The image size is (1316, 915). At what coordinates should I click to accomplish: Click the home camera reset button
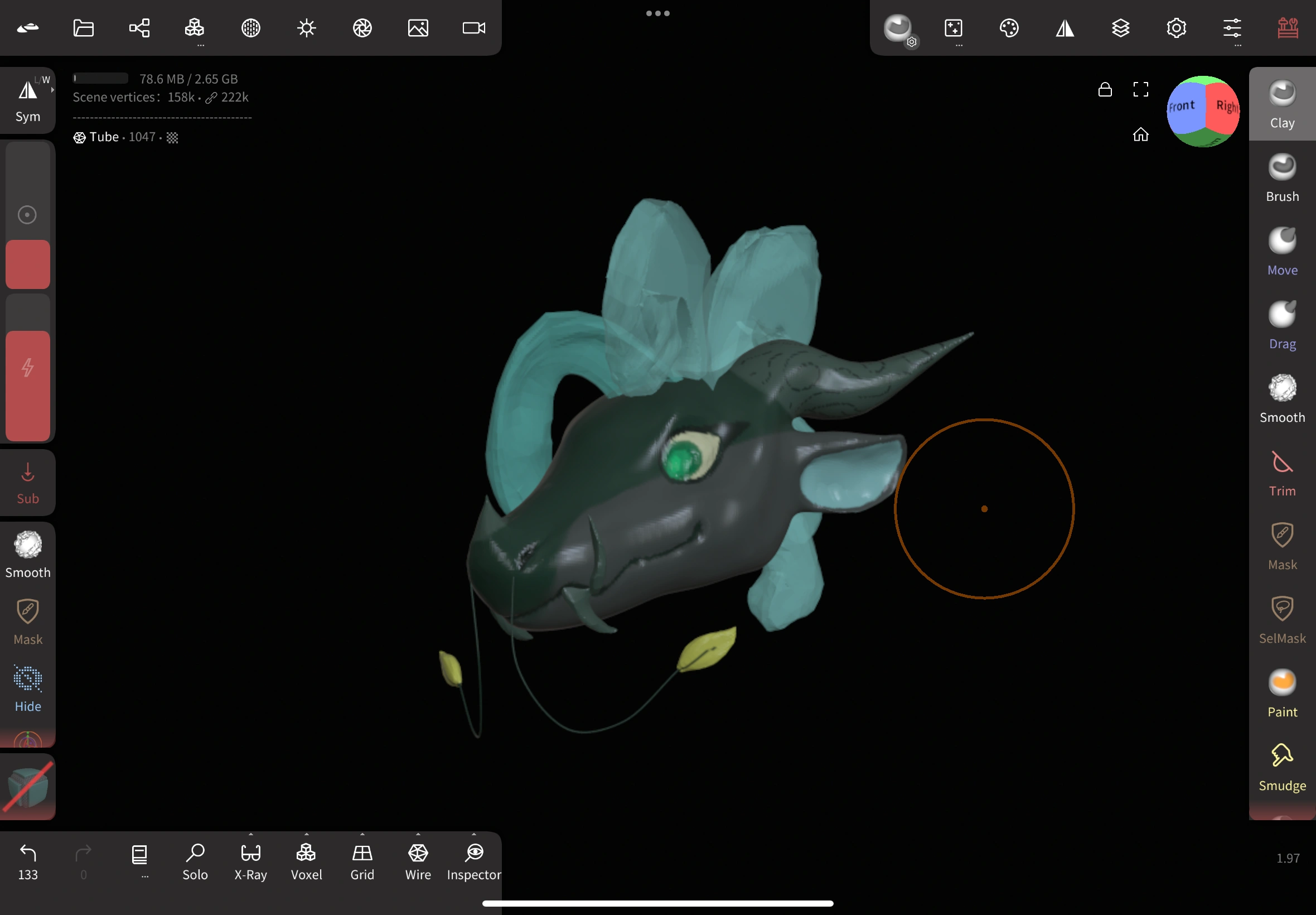click(1141, 134)
